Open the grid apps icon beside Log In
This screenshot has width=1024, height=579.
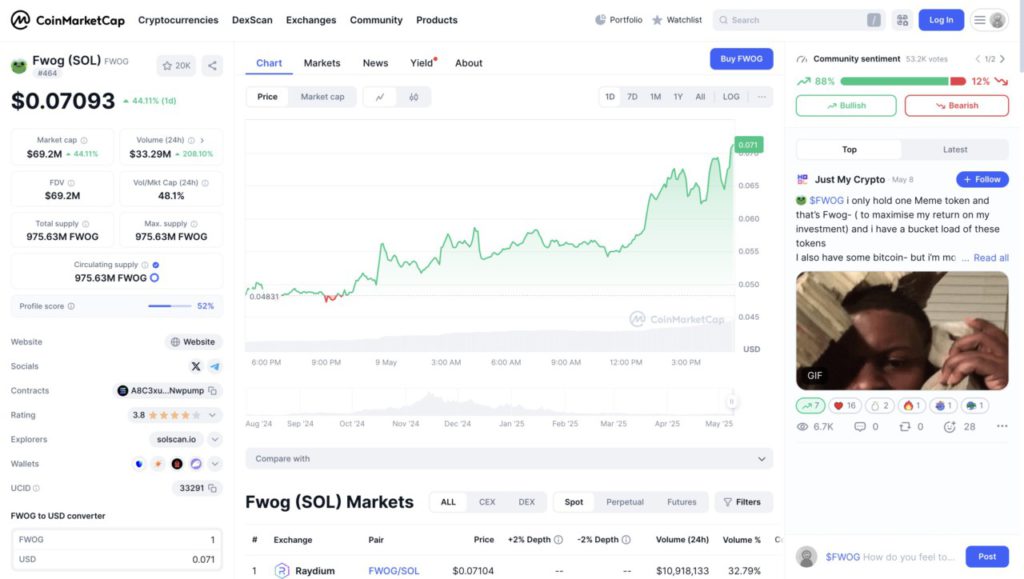(x=902, y=20)
